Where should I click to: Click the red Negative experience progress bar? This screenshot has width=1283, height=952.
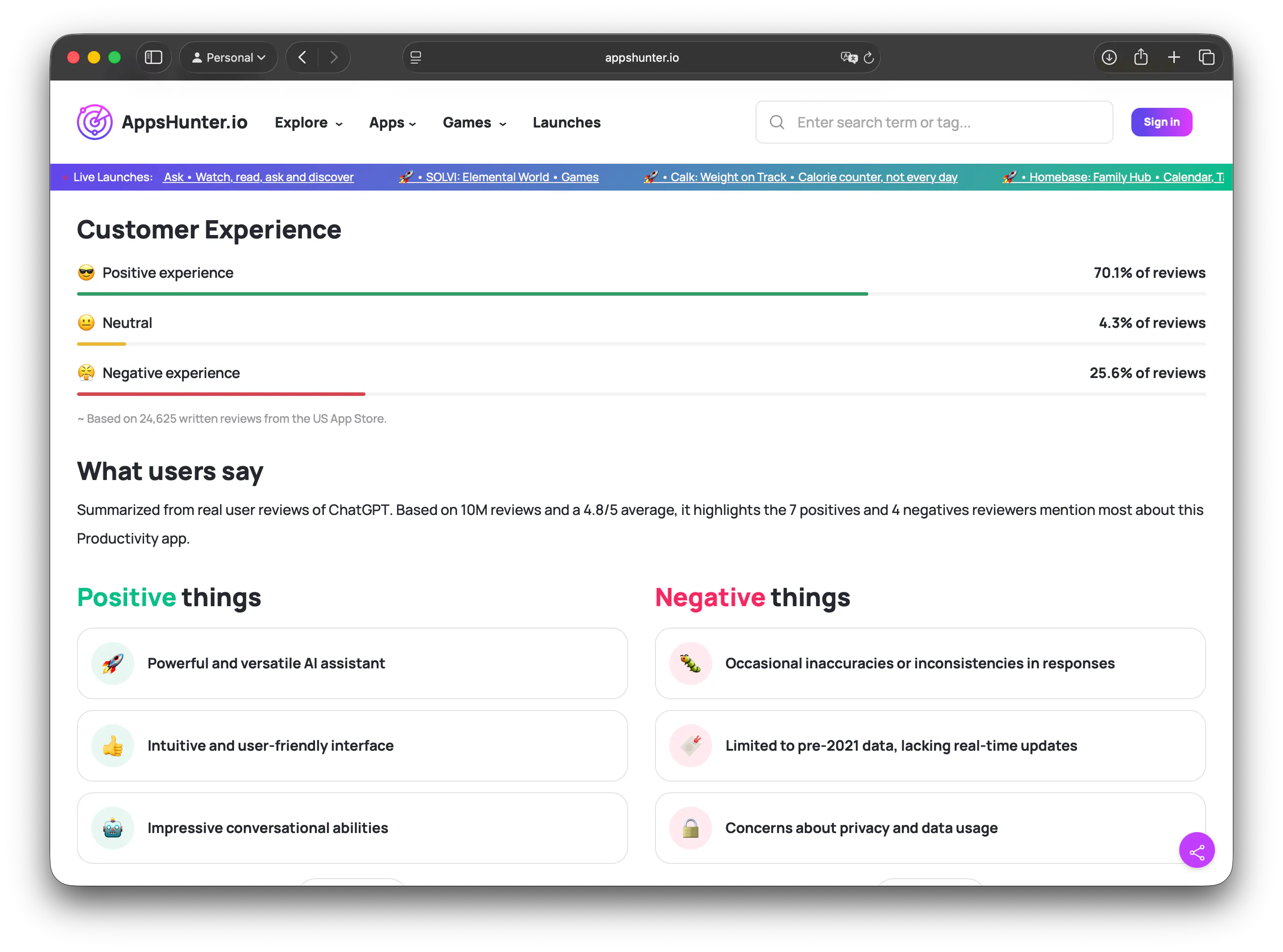[221, 394]
